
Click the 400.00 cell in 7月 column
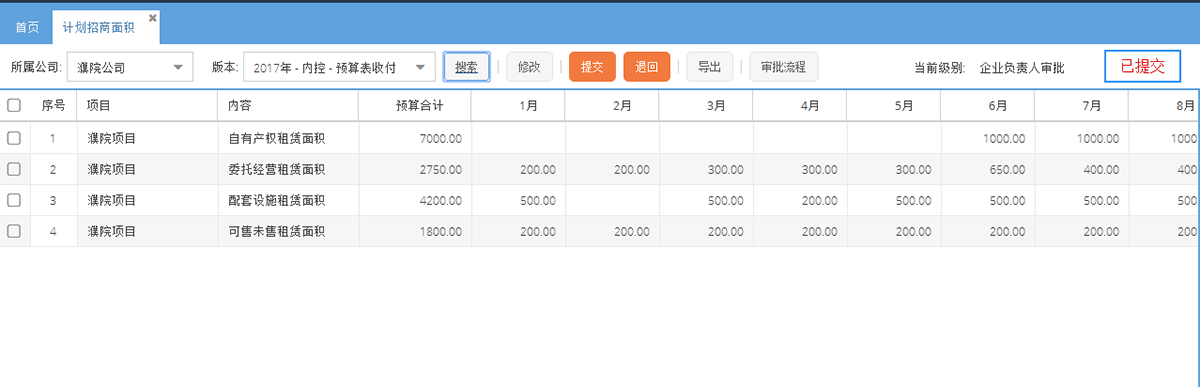coord(1082,169)
